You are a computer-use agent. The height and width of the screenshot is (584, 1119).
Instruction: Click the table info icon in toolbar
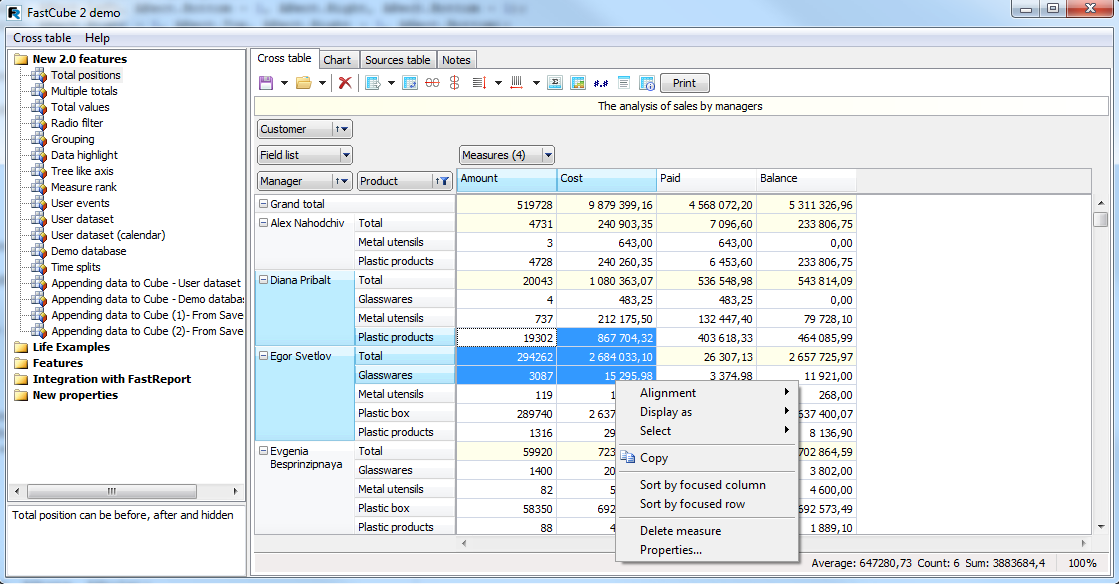coord(647,83)
